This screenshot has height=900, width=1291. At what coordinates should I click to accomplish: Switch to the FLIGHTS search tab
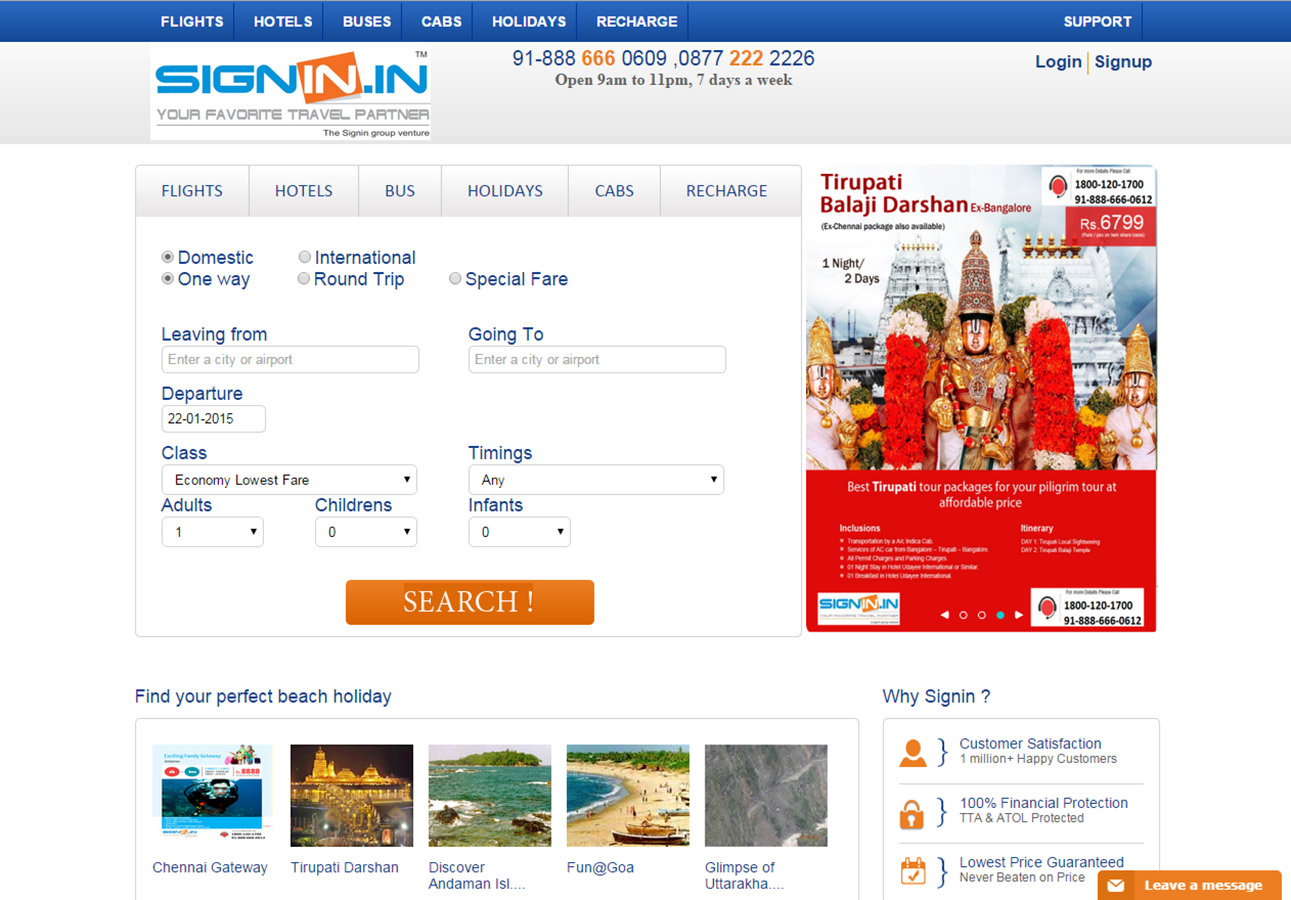pyautogui.click(x=192, y=191)
